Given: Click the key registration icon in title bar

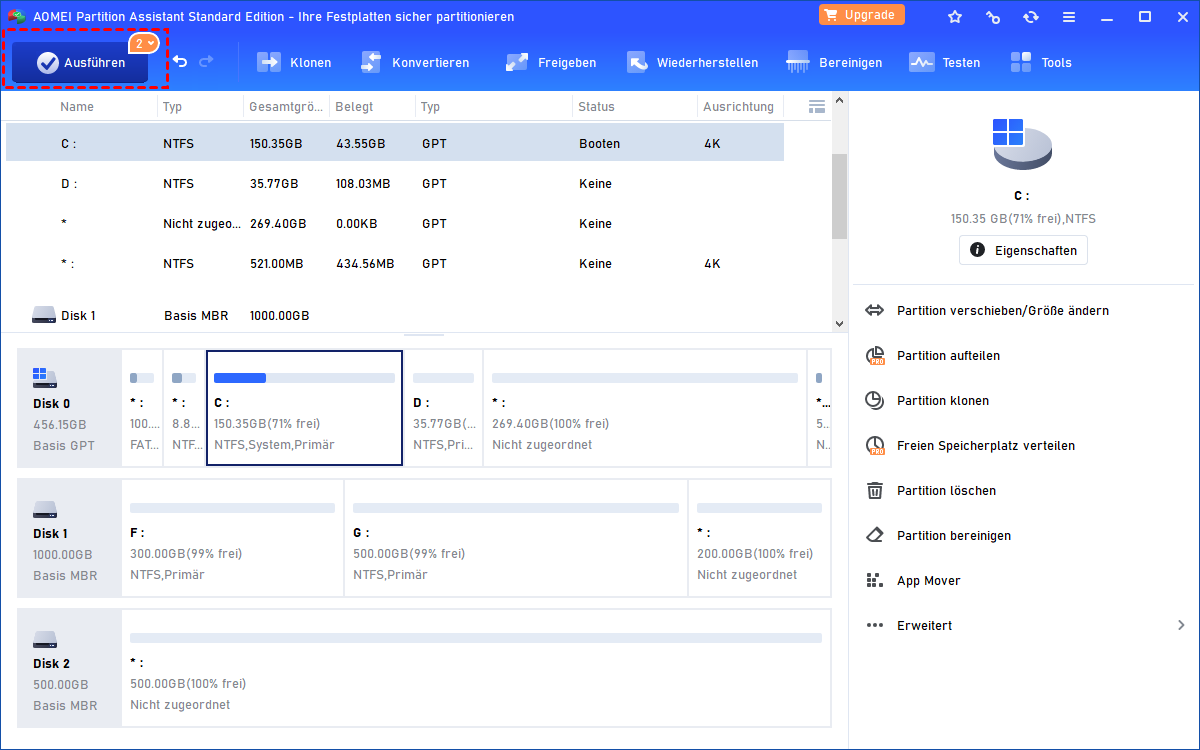Looking at the screenshot, I should (x=993, y=17).
